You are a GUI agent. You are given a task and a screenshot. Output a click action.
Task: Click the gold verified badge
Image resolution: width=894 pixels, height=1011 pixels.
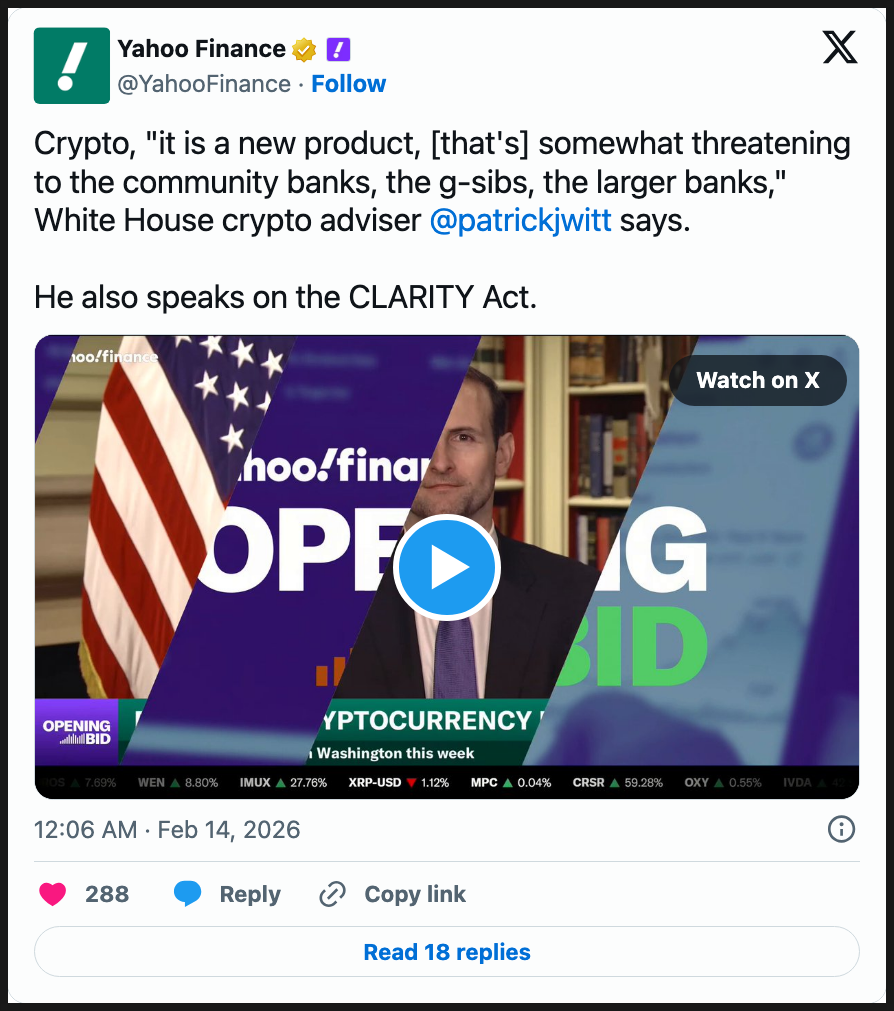click(x=304, y=49)
